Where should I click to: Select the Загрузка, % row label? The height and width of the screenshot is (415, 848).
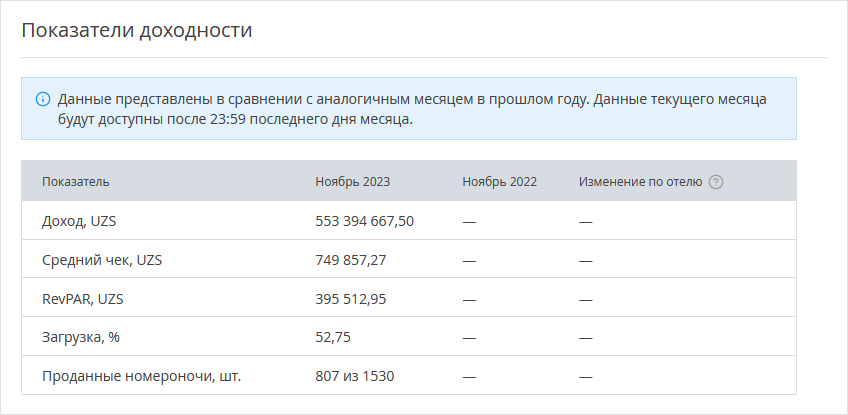pos(81,337)
